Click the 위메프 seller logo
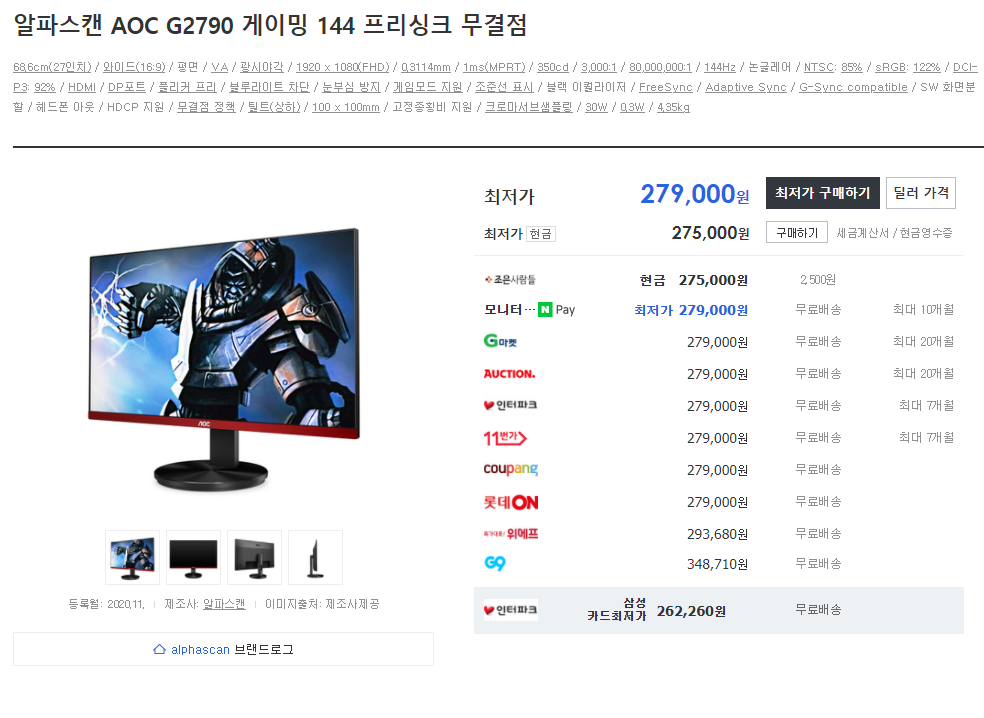 tap(511, 533)
